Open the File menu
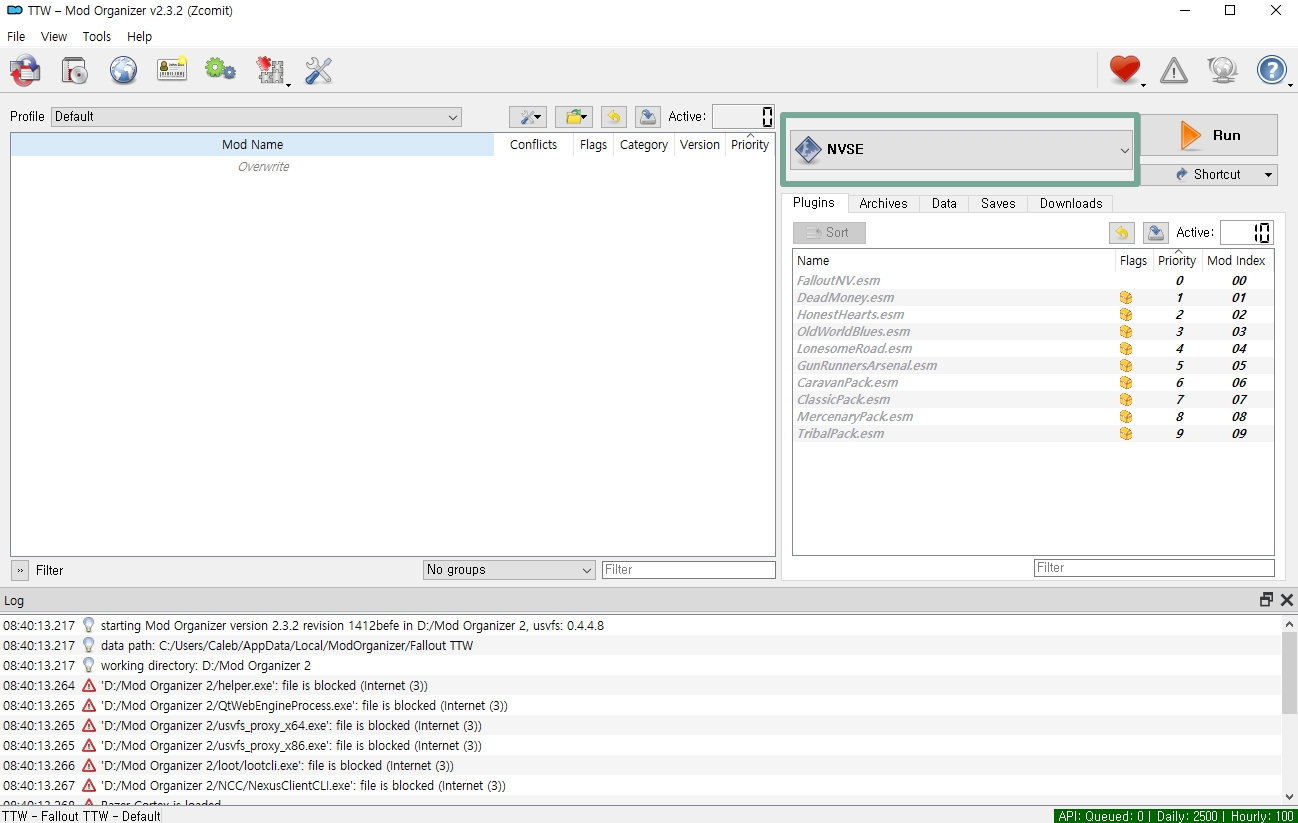Viewport: 1298px width, 823px height. (x=16, y=36)
